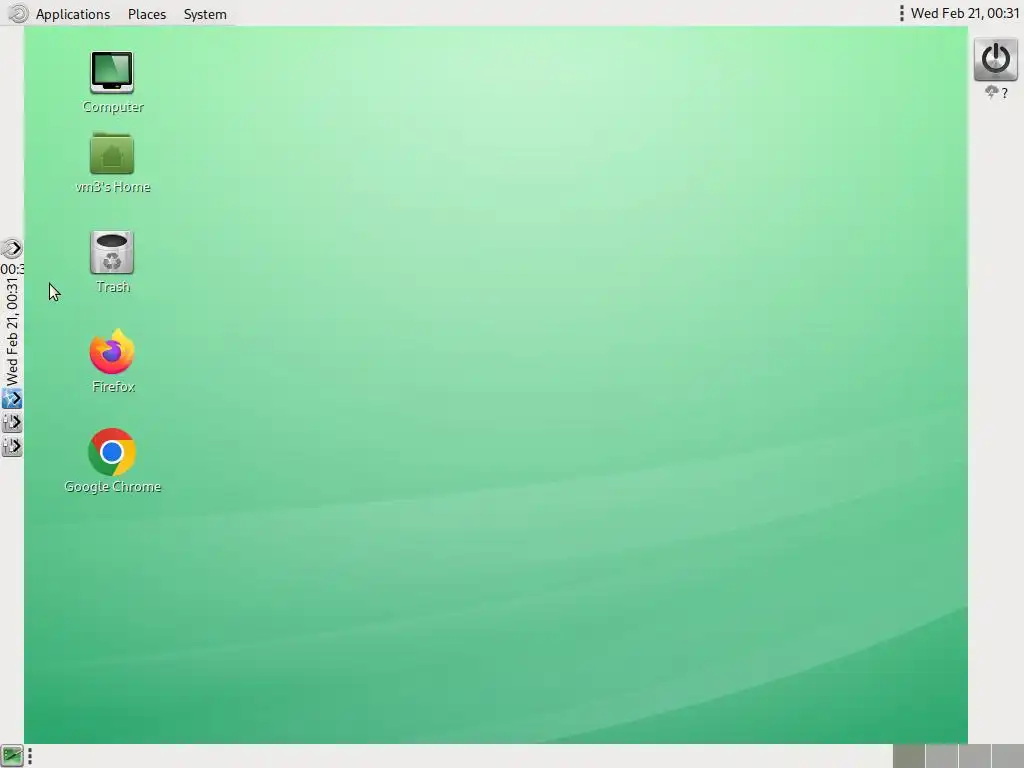The height and width of the screenshot is (768, 1024).
Task: Click the top panel clock Wed Feb 21
Action: pyautogui.click(x=965, y=13)
